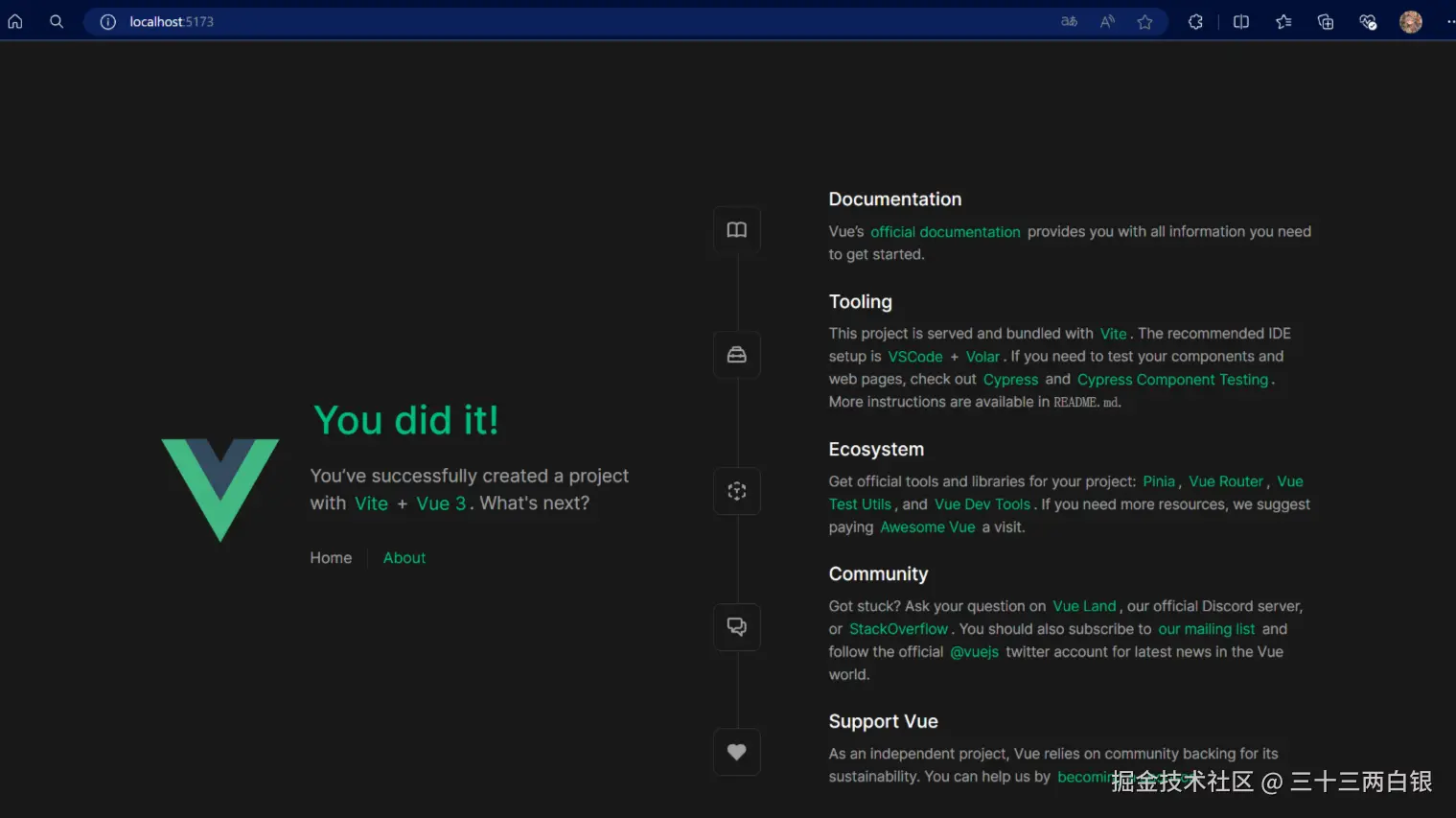
Task: Visit the Awesome Vue link
Action: (x=928, y=527)
